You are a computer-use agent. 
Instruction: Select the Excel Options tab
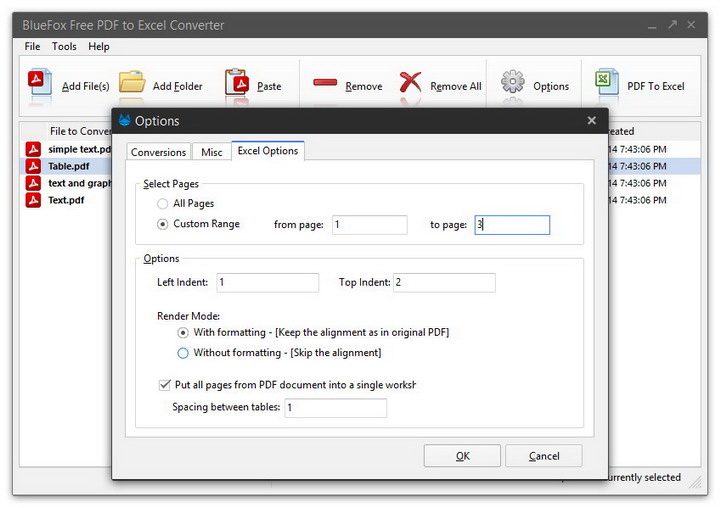point(268,151)
